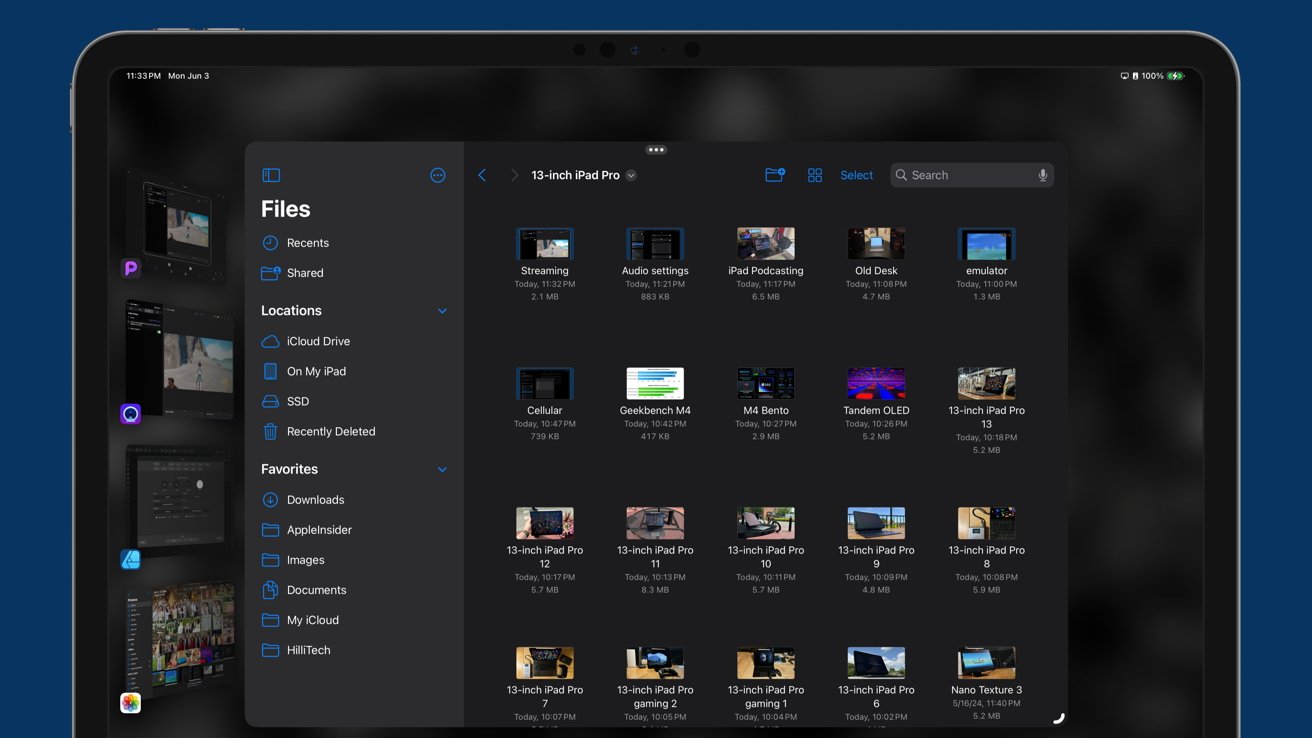The image size is (1312, 738).
Task: Open the Tandem OLED image thumbnail
Action: tap(876, 383)
